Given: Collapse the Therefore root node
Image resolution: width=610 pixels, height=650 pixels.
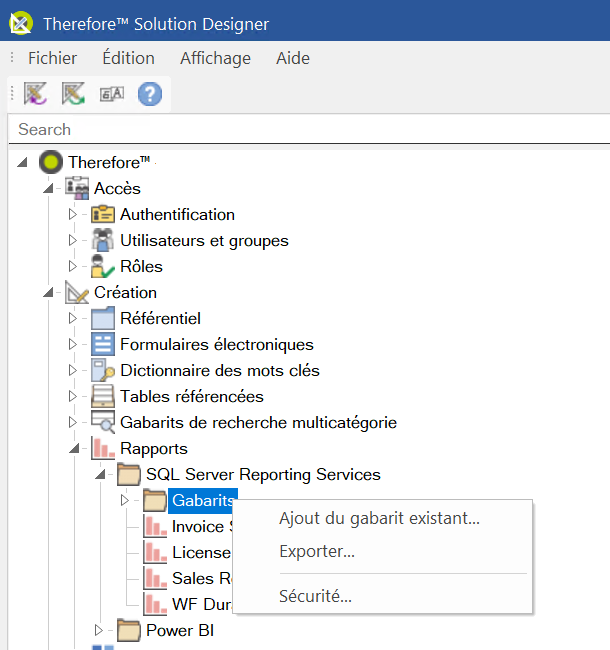Looking at the screenshot, I should point(22,162).
